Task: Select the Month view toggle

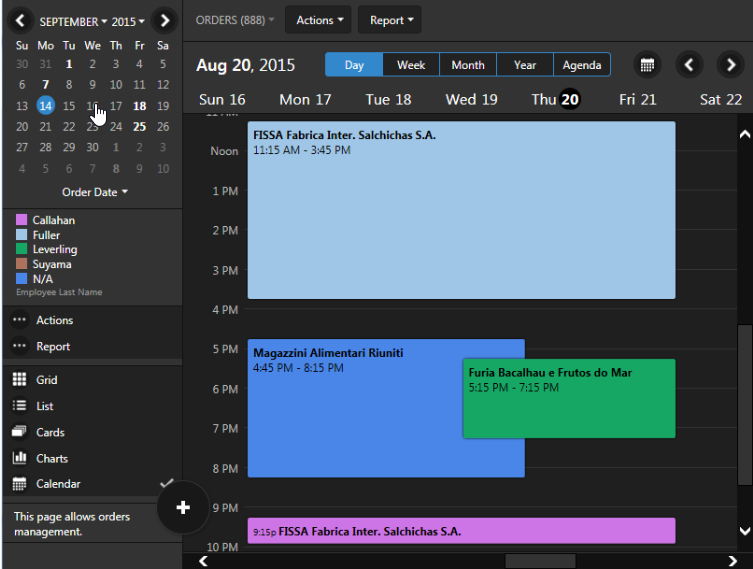Action: (x=468, y=65)
